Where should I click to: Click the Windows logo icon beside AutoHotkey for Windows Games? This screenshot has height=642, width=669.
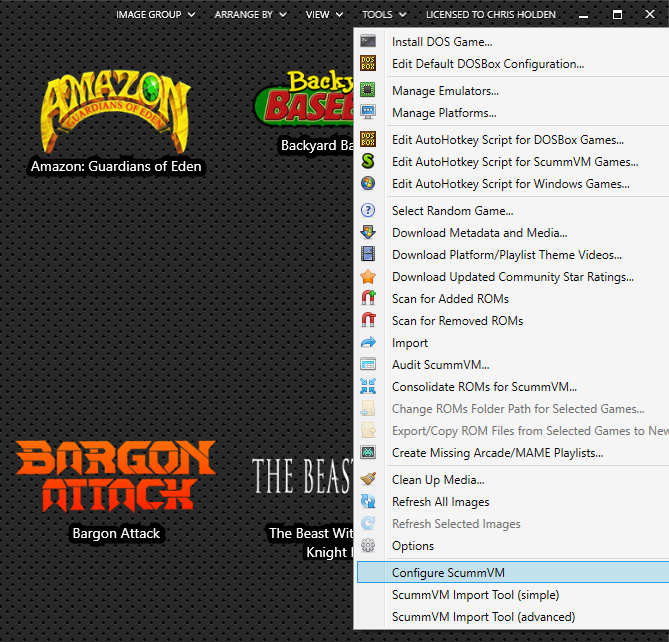coord(368,183)
